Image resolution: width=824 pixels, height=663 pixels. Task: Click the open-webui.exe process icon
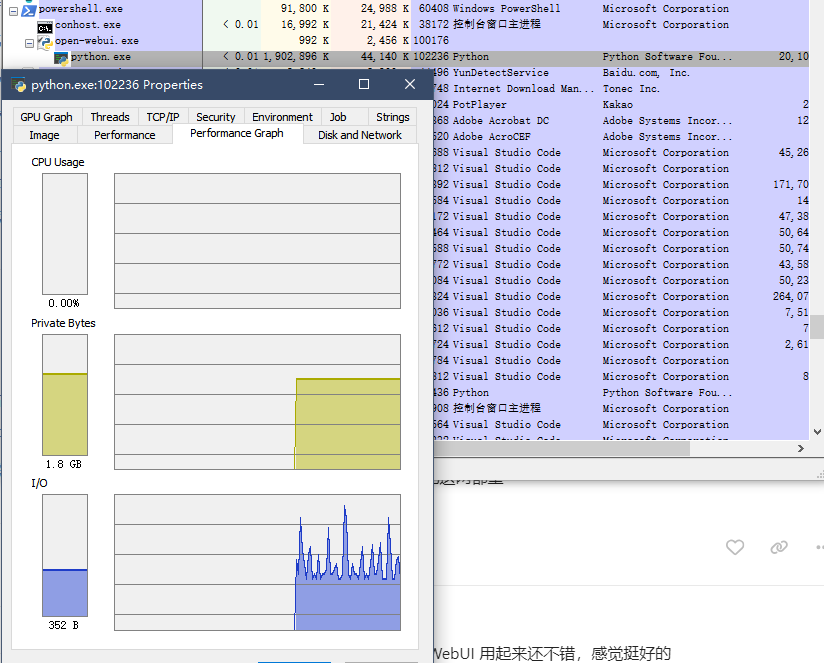(45, 42)
